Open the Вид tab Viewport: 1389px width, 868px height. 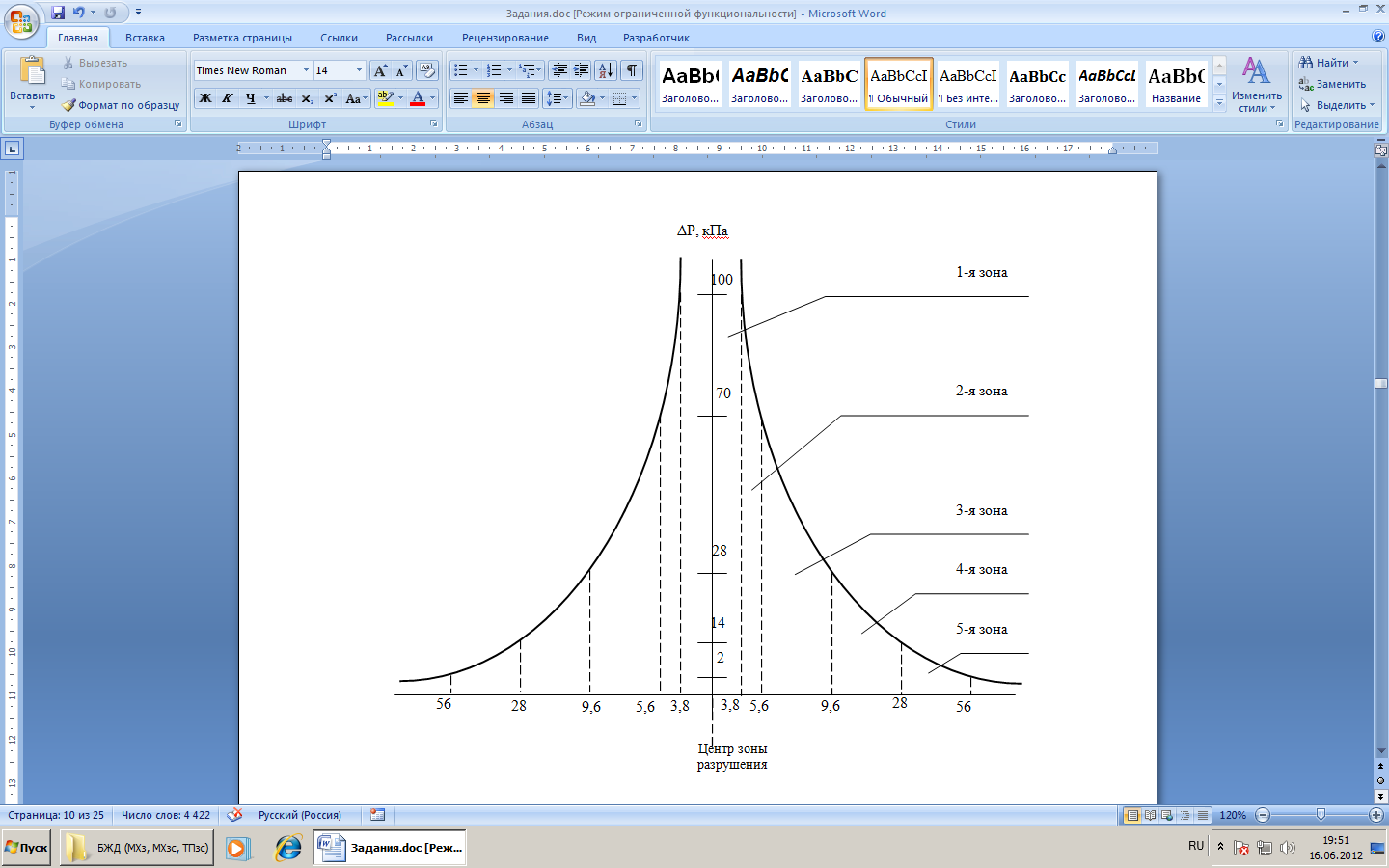point(586,38)
